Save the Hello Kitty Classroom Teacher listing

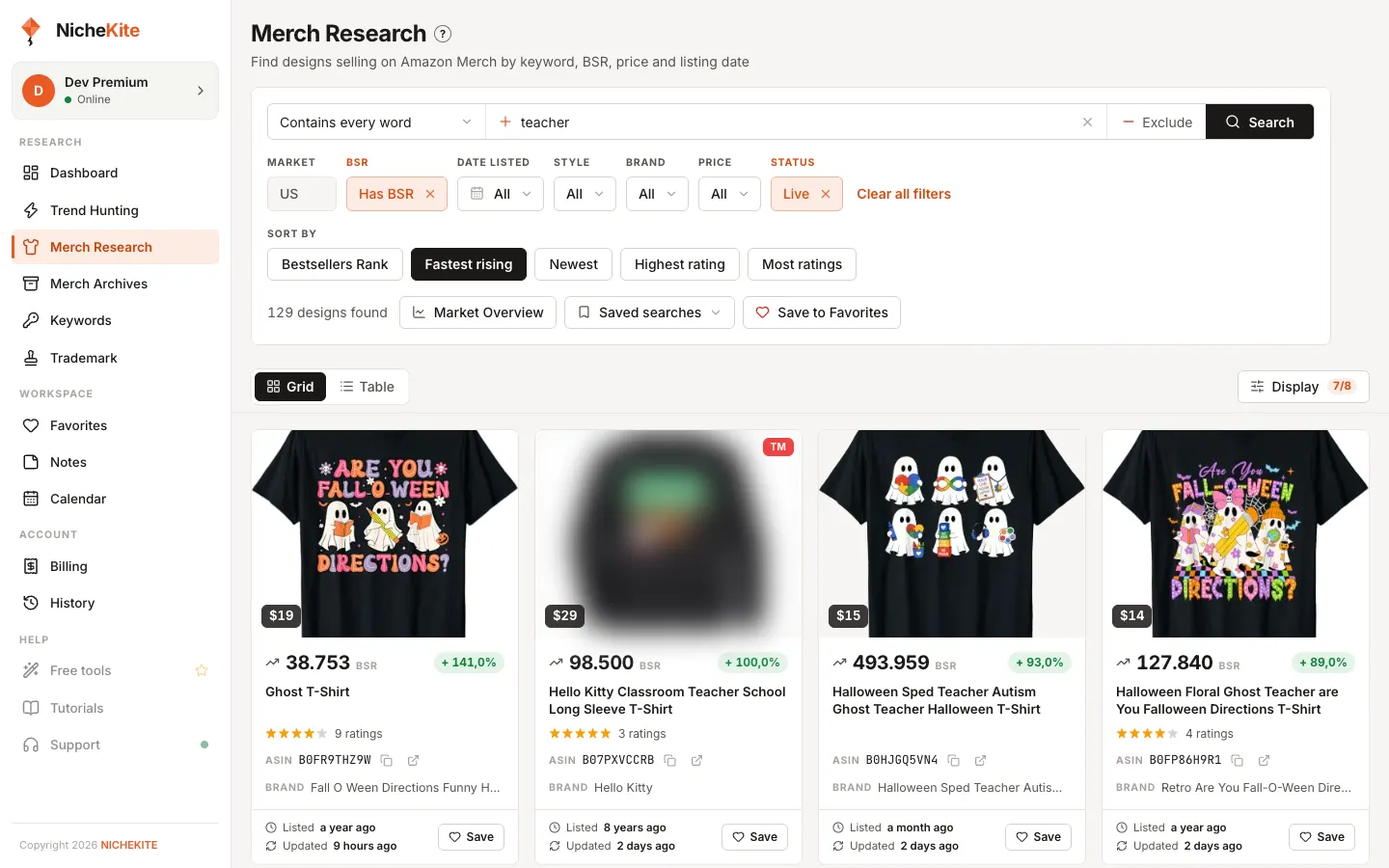(x=754, y=837)
